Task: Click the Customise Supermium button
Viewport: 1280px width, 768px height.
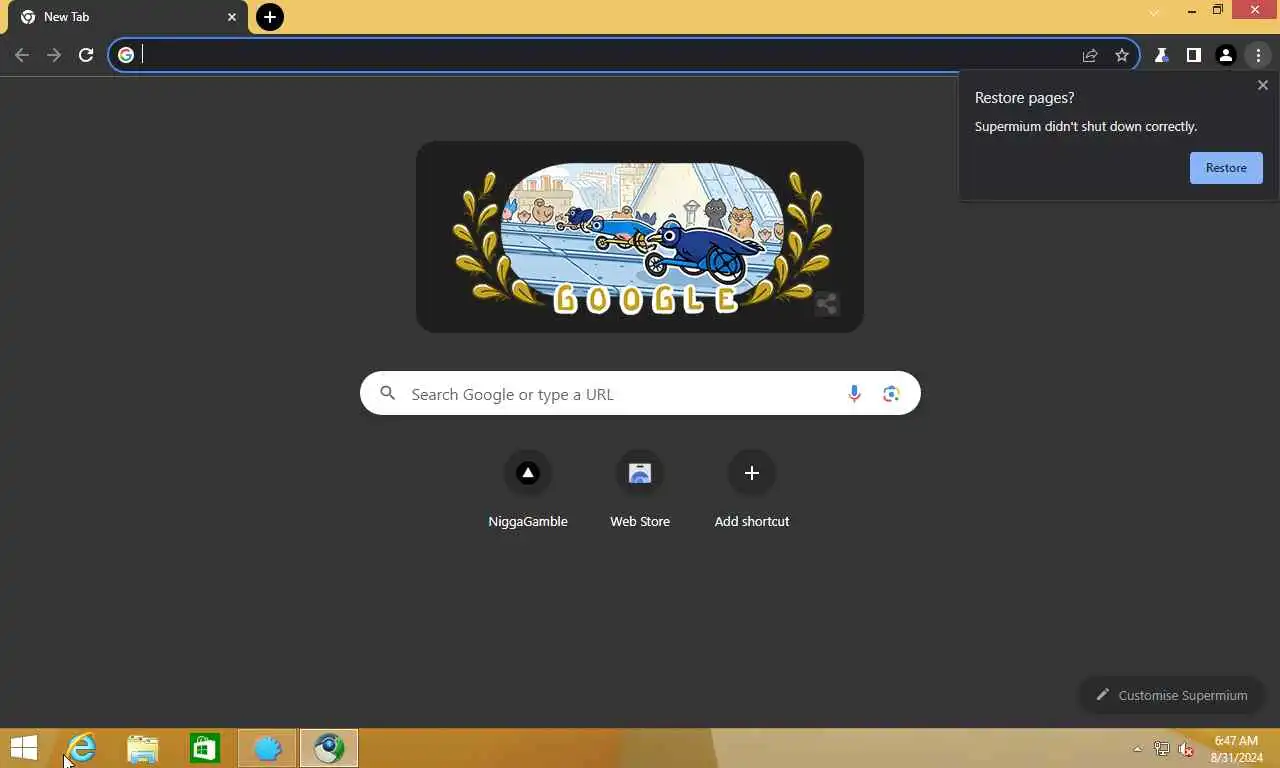Action: point(1172,695)
